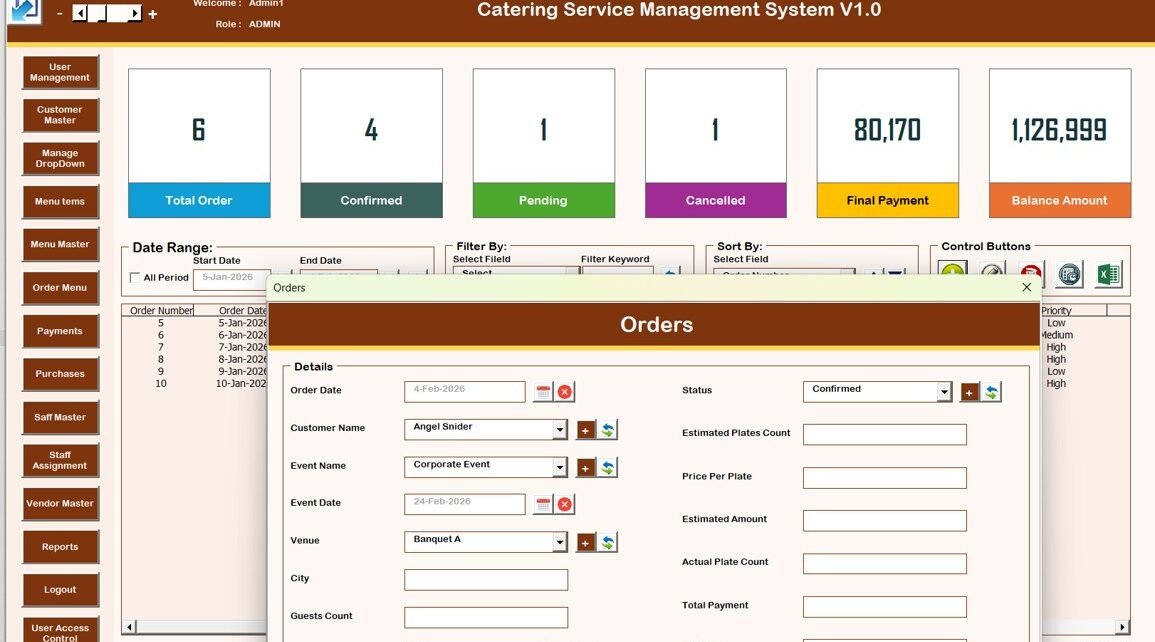
Task: Open the Reports page
Action: [60, 547]
